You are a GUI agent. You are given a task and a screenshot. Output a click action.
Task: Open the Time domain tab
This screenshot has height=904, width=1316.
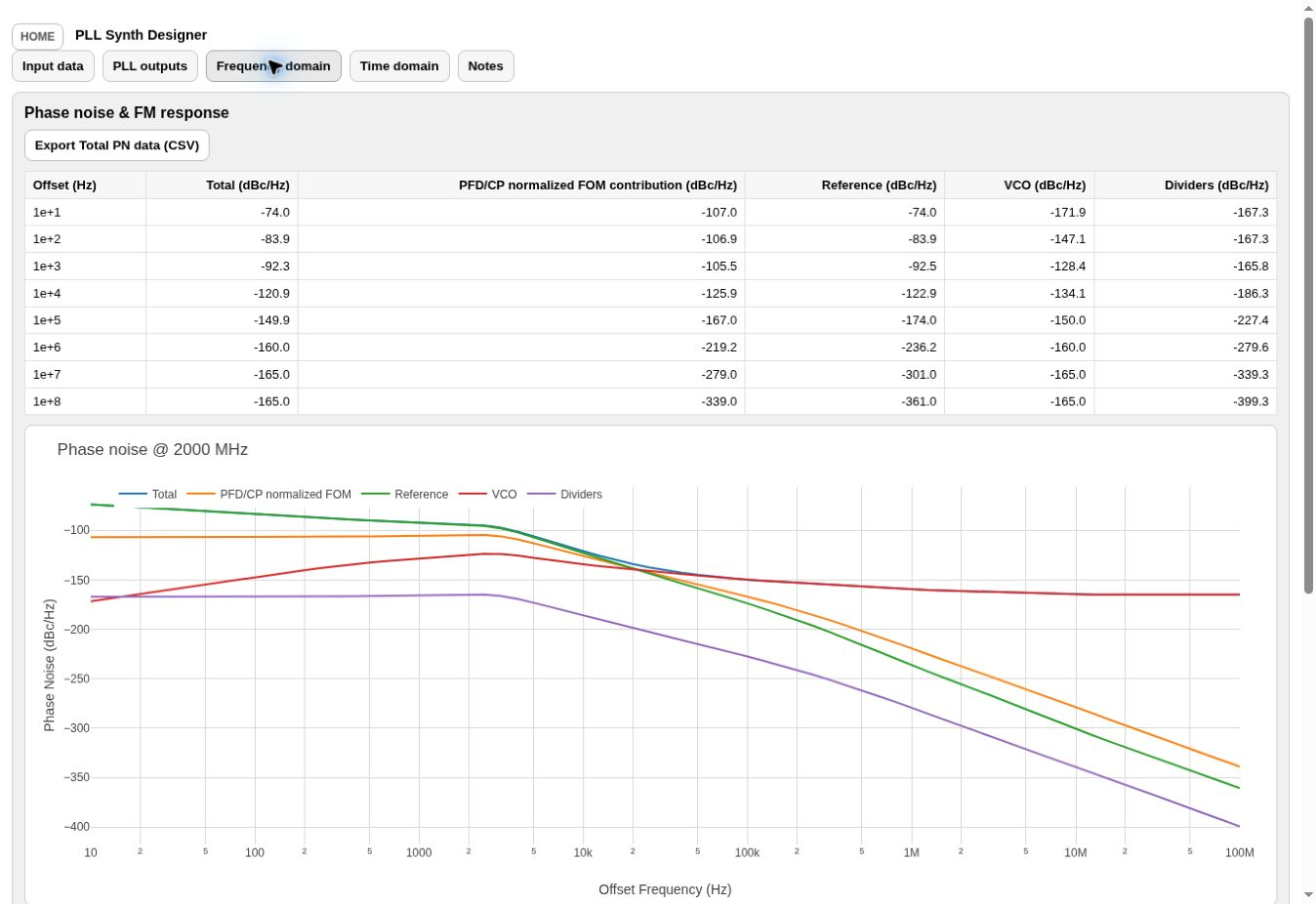(x=399, y=66)
